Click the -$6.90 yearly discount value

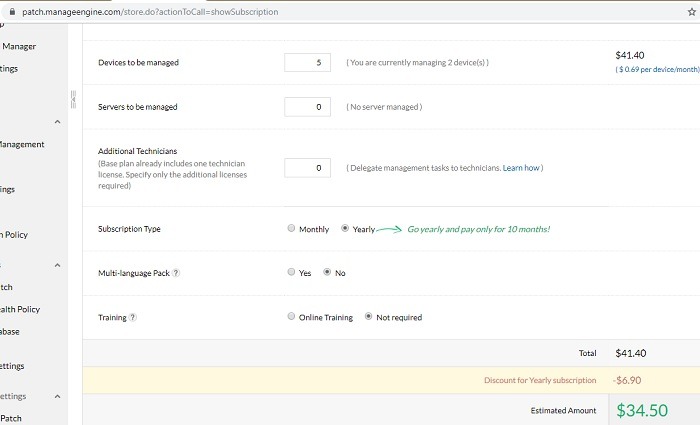627,380
